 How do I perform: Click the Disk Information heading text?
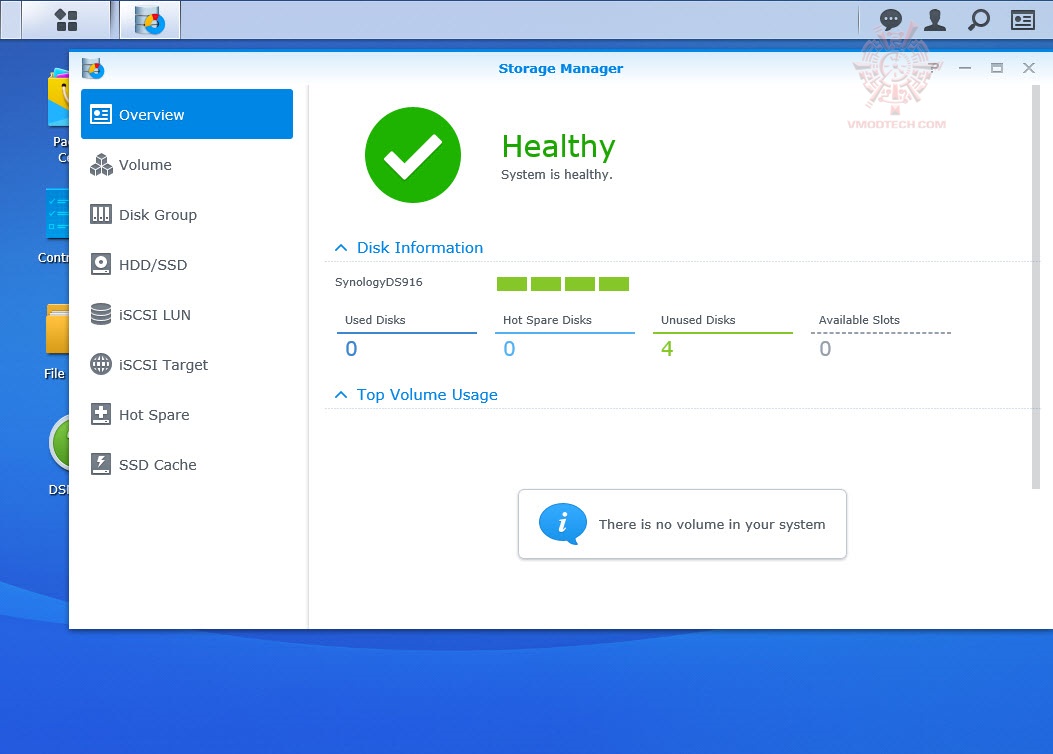(x=420, y=248)
